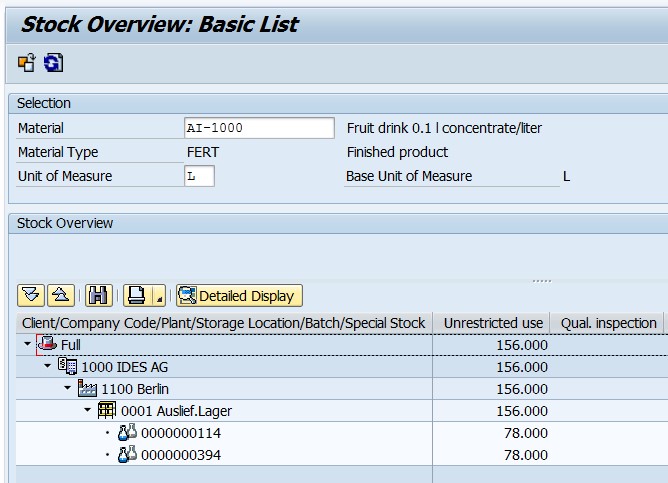The width and height of the screenshot is (668, 483).
Task: Click the Stock Overview section header
Action: tap(65, 223)
